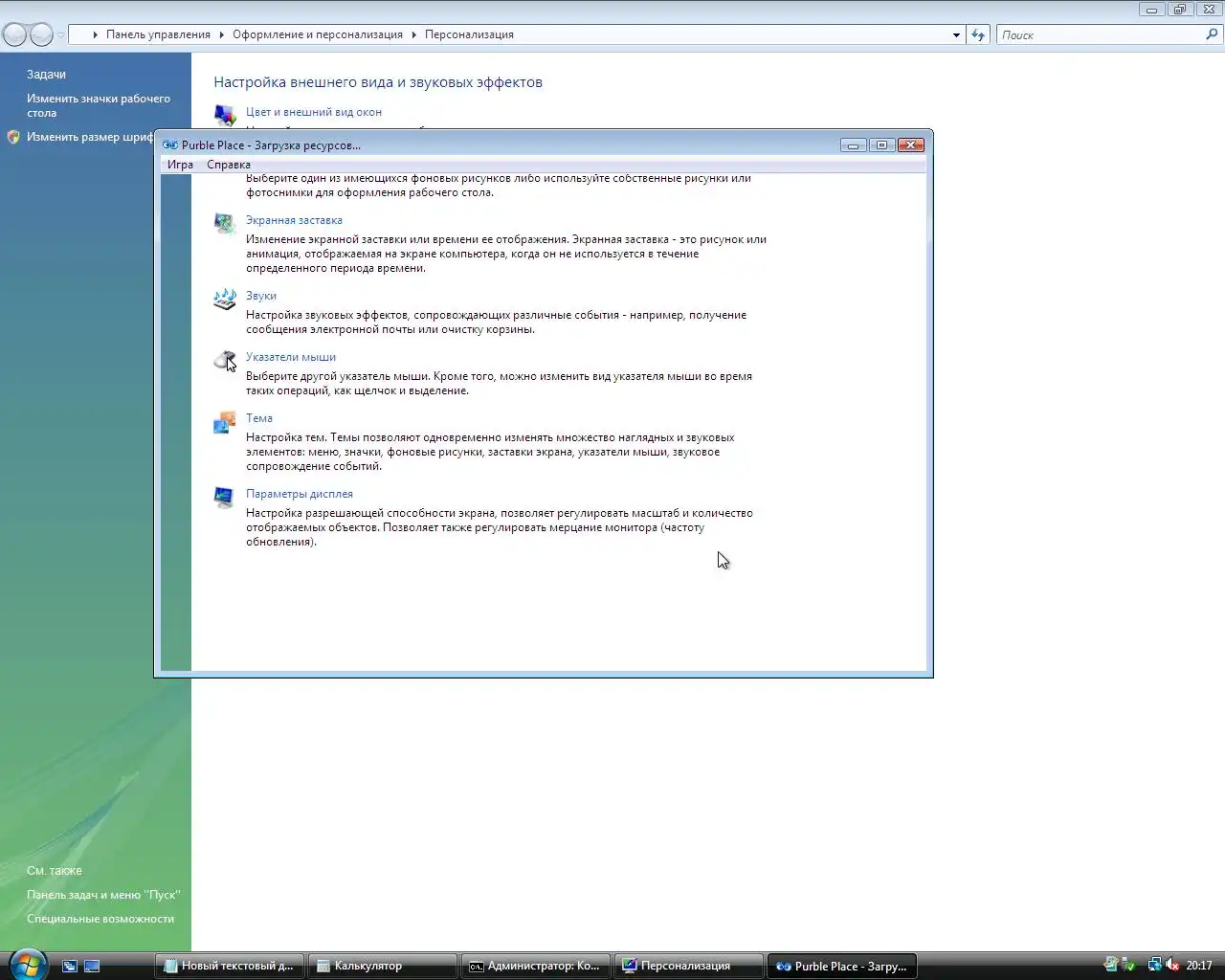Expand breadcrumb arrow after Оформление и персонализация
The width and height of the screenshot is (1225, 980).
coord(414,34)
